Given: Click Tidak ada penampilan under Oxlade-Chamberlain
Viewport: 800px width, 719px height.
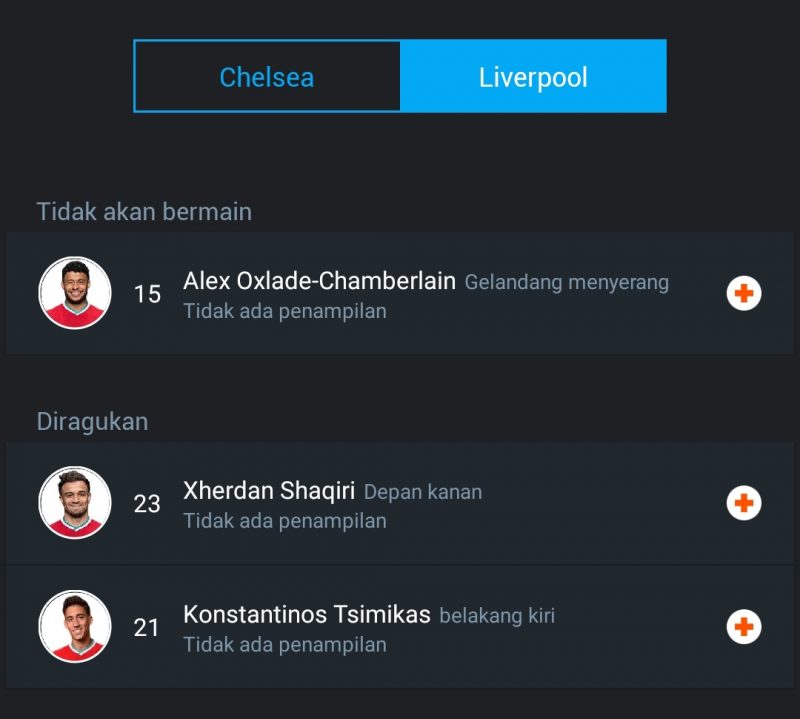Looking at the screenshot, I should pyautogui.click(x=285, y=311).
